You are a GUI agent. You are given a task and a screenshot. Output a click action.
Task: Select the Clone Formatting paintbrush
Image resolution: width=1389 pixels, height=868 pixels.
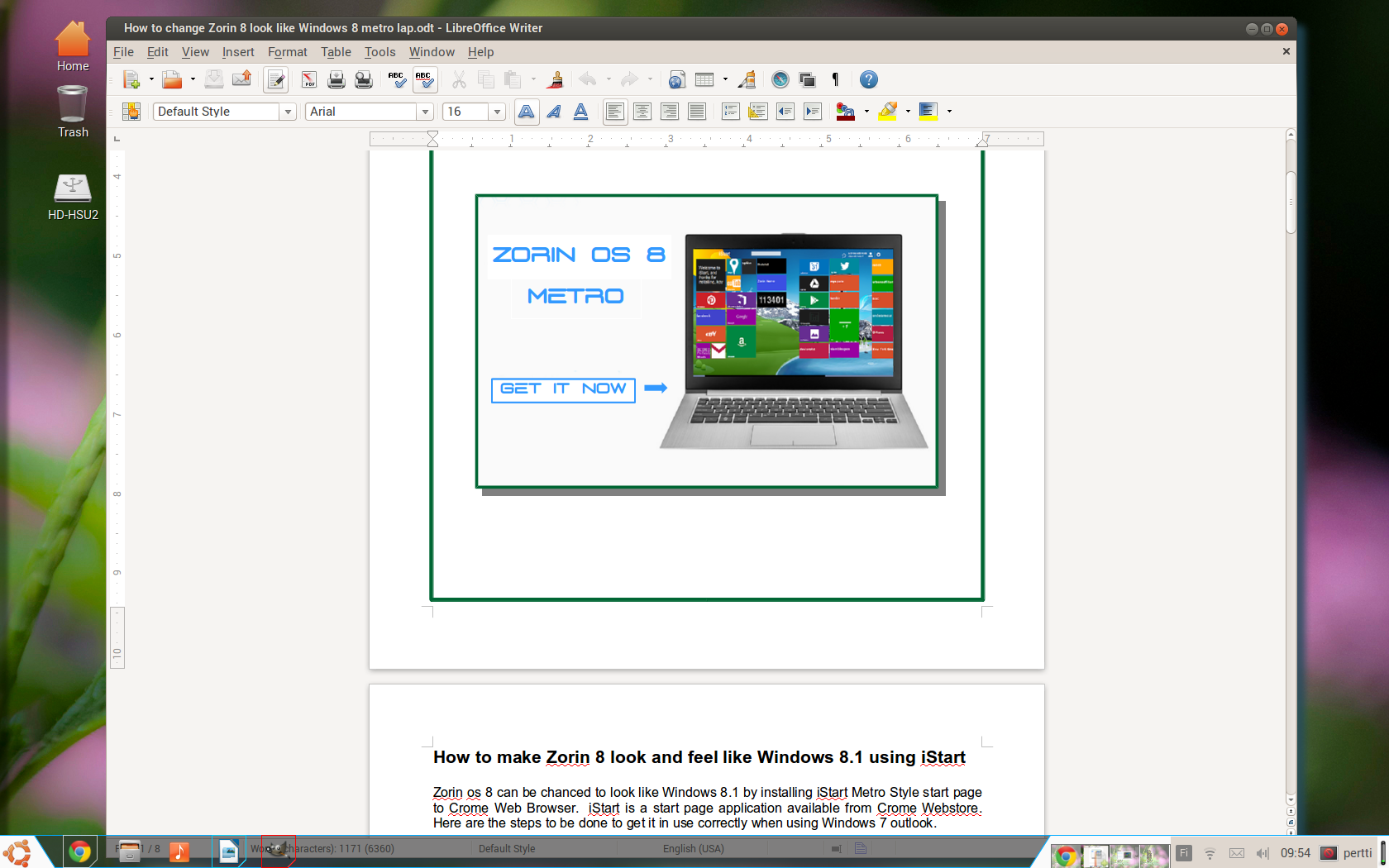(x=556, y=80)
